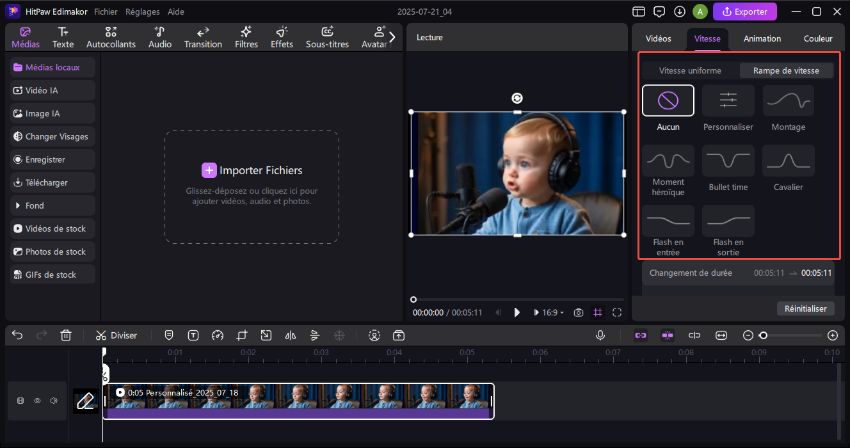Open the Autocollants stickers panel
Viewport: 850px width, 448px height.
pyautogui.click(x=111, y=37)
